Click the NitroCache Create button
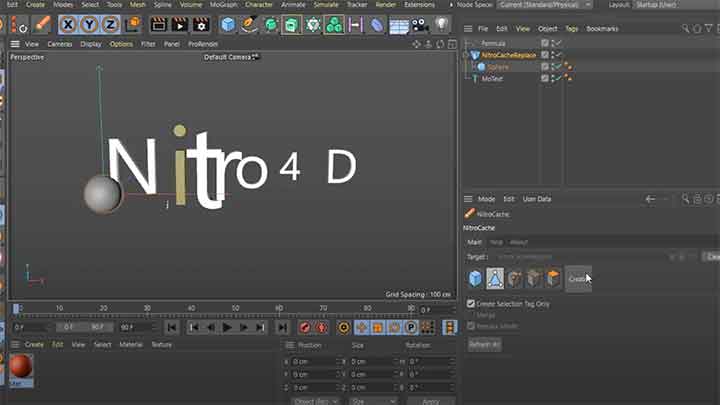This screenshot has width=720, height=405. point(579,279)
